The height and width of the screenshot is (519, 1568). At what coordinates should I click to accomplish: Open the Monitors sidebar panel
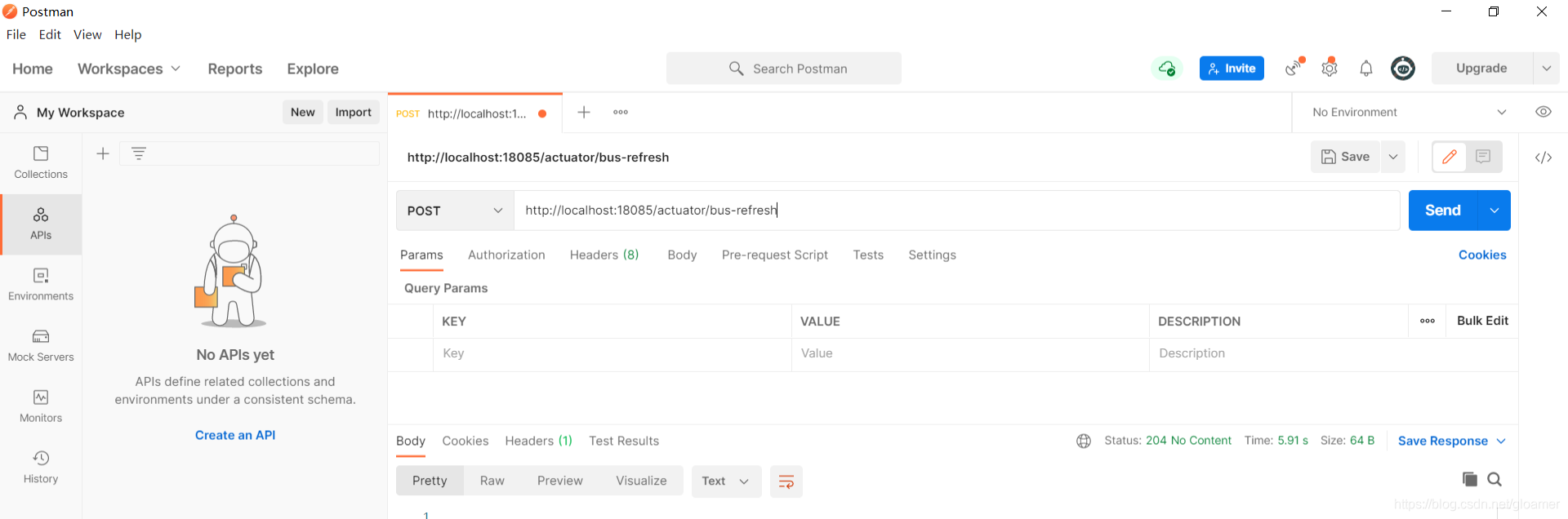click(41, 406)
